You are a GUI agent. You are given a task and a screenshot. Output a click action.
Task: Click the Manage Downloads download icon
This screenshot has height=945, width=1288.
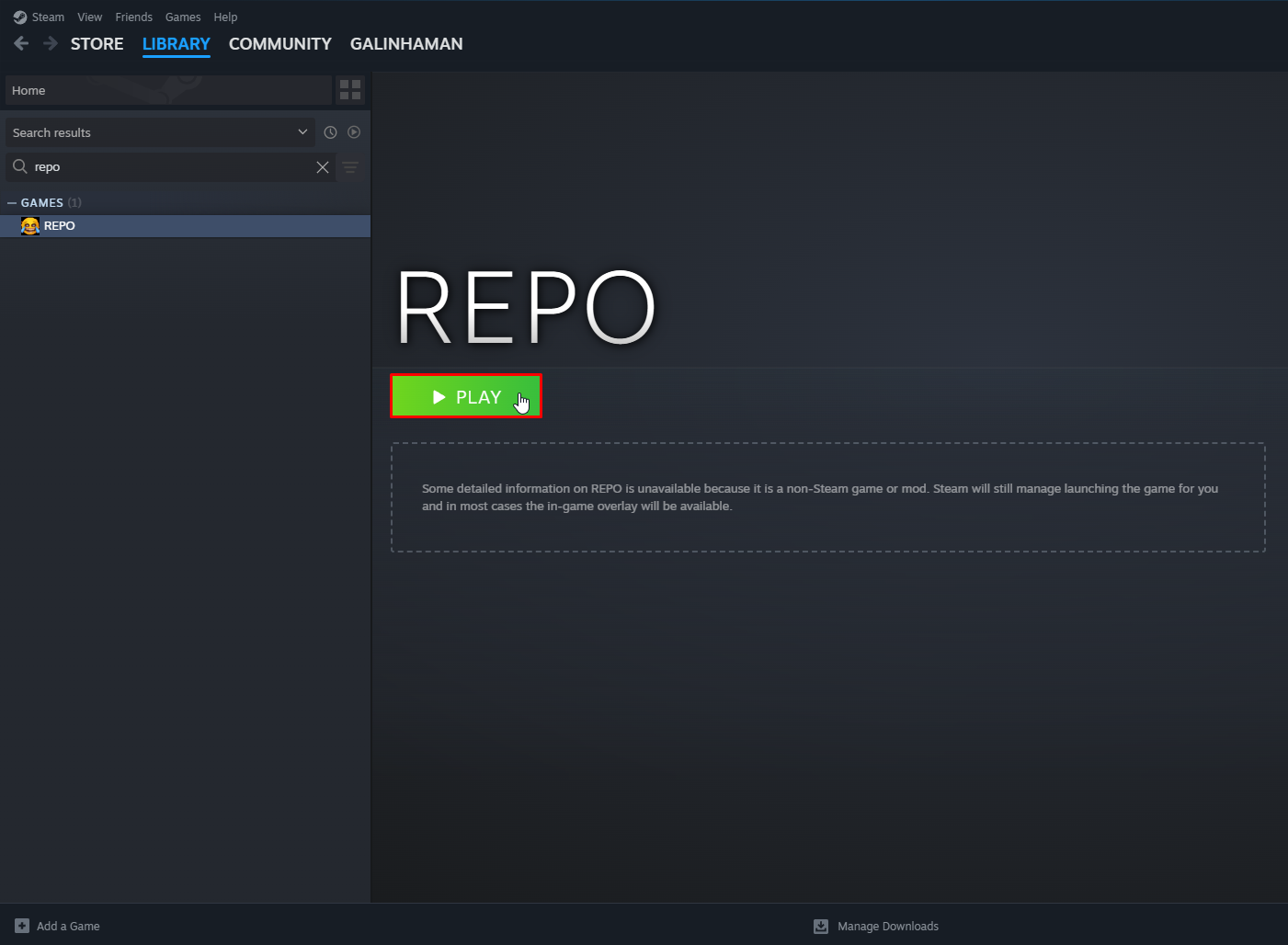(820, 926)
